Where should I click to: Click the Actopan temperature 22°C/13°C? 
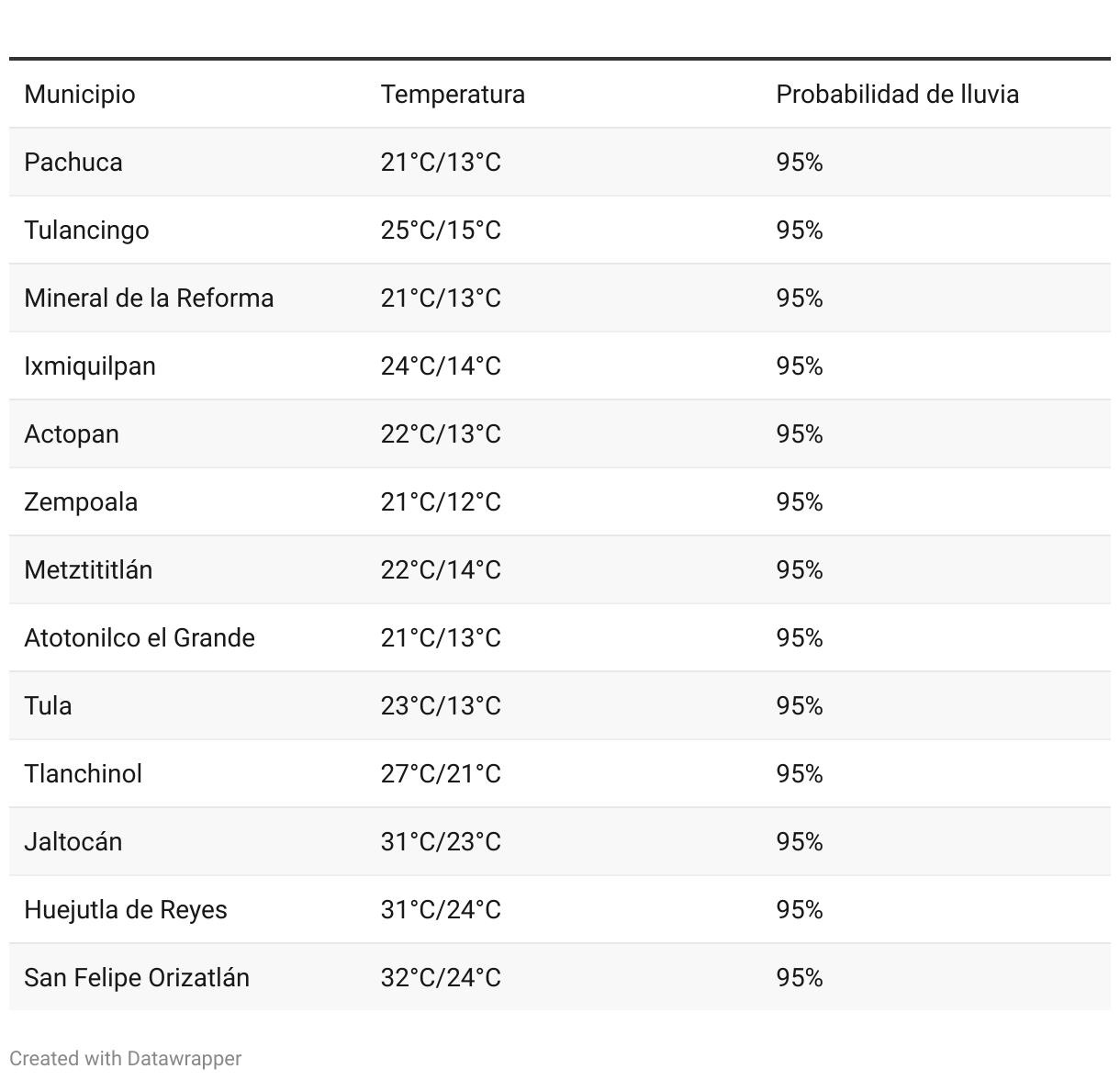click(x=441, y=434)
